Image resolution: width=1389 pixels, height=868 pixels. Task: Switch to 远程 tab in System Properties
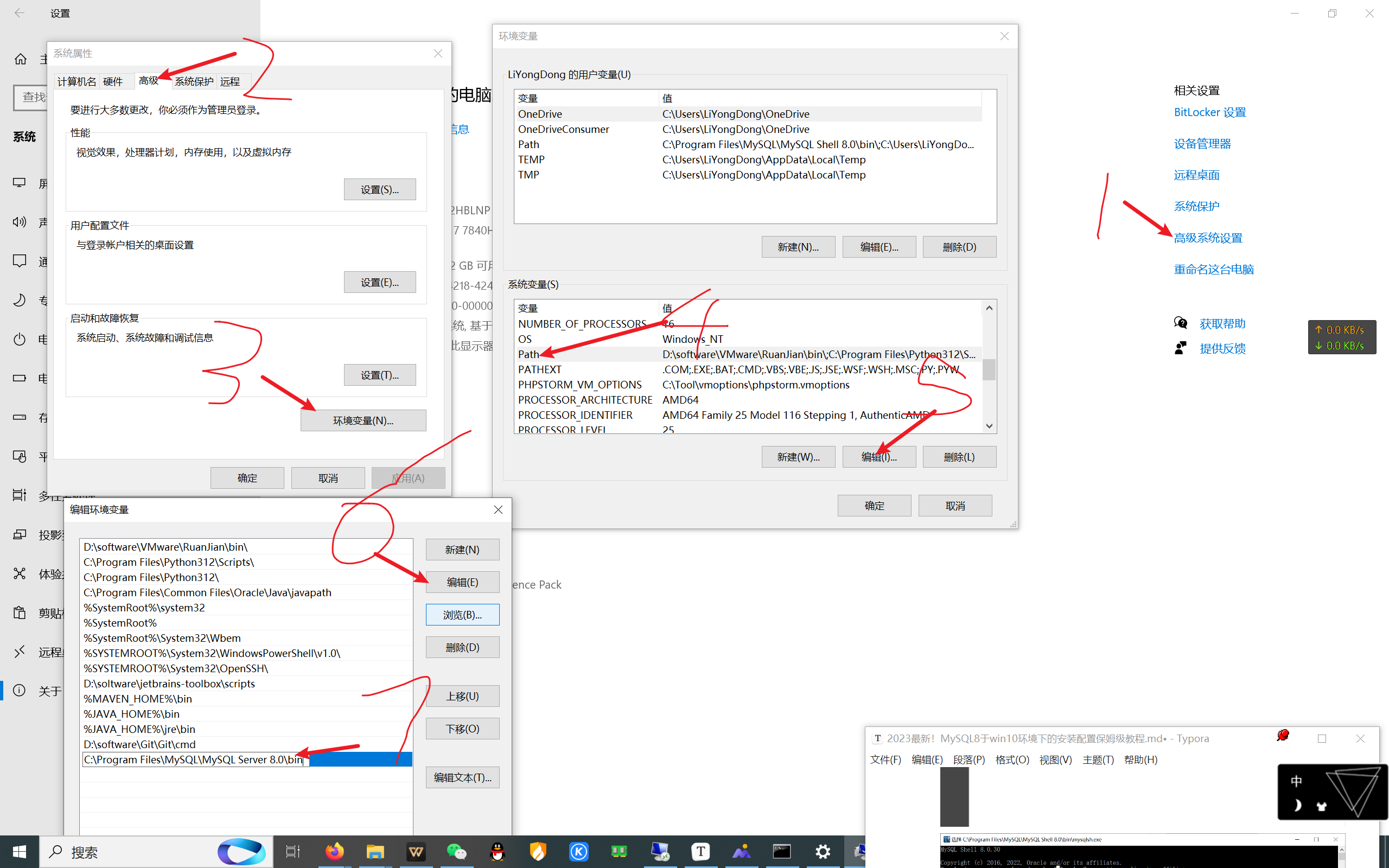pos(230,81)
